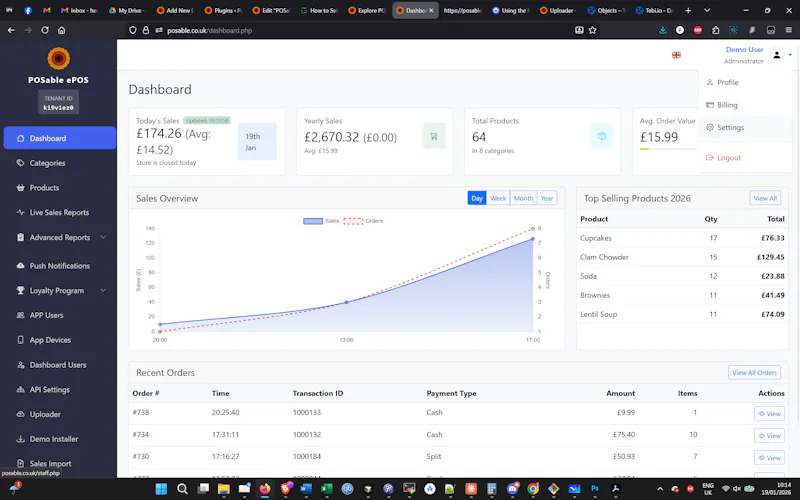Open the UK flag language selector
Screen dimensions: 800x500
coord(676,55)
